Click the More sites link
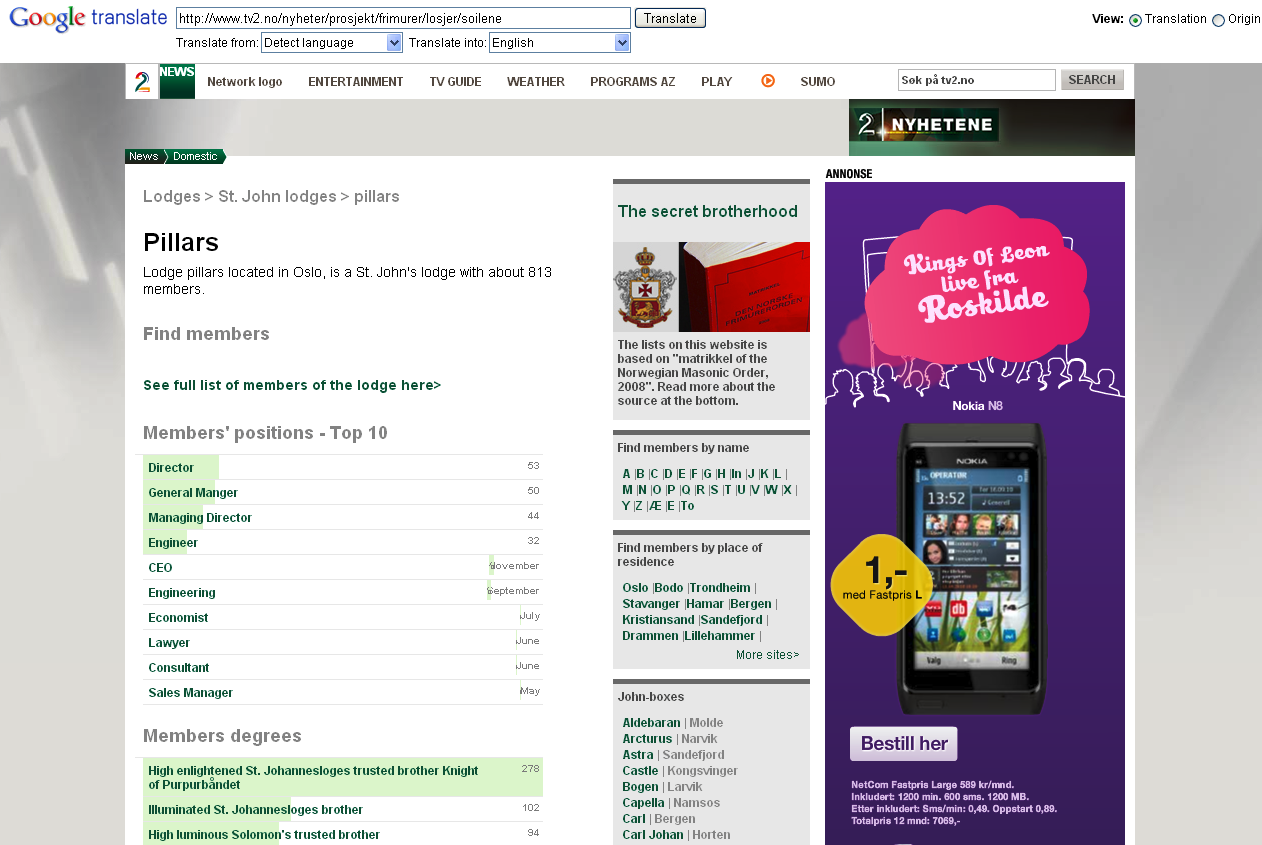The width and height of the screenshot is (1262, 845). 767,655
